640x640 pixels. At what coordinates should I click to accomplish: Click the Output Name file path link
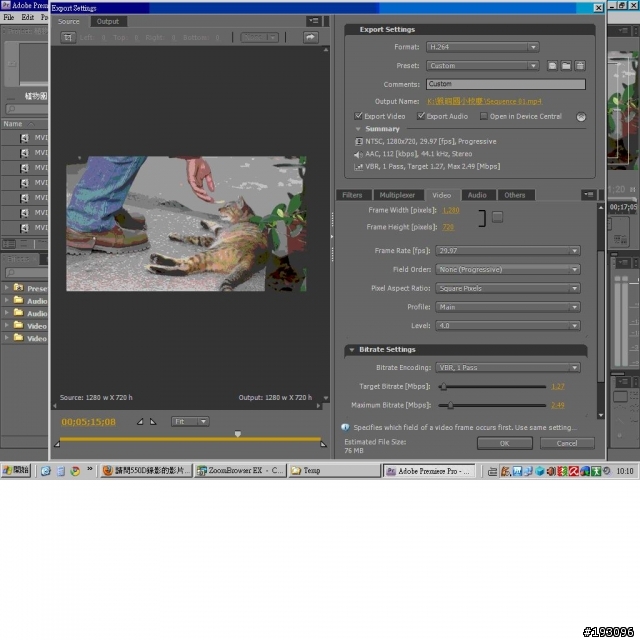[x=484, y=101]
